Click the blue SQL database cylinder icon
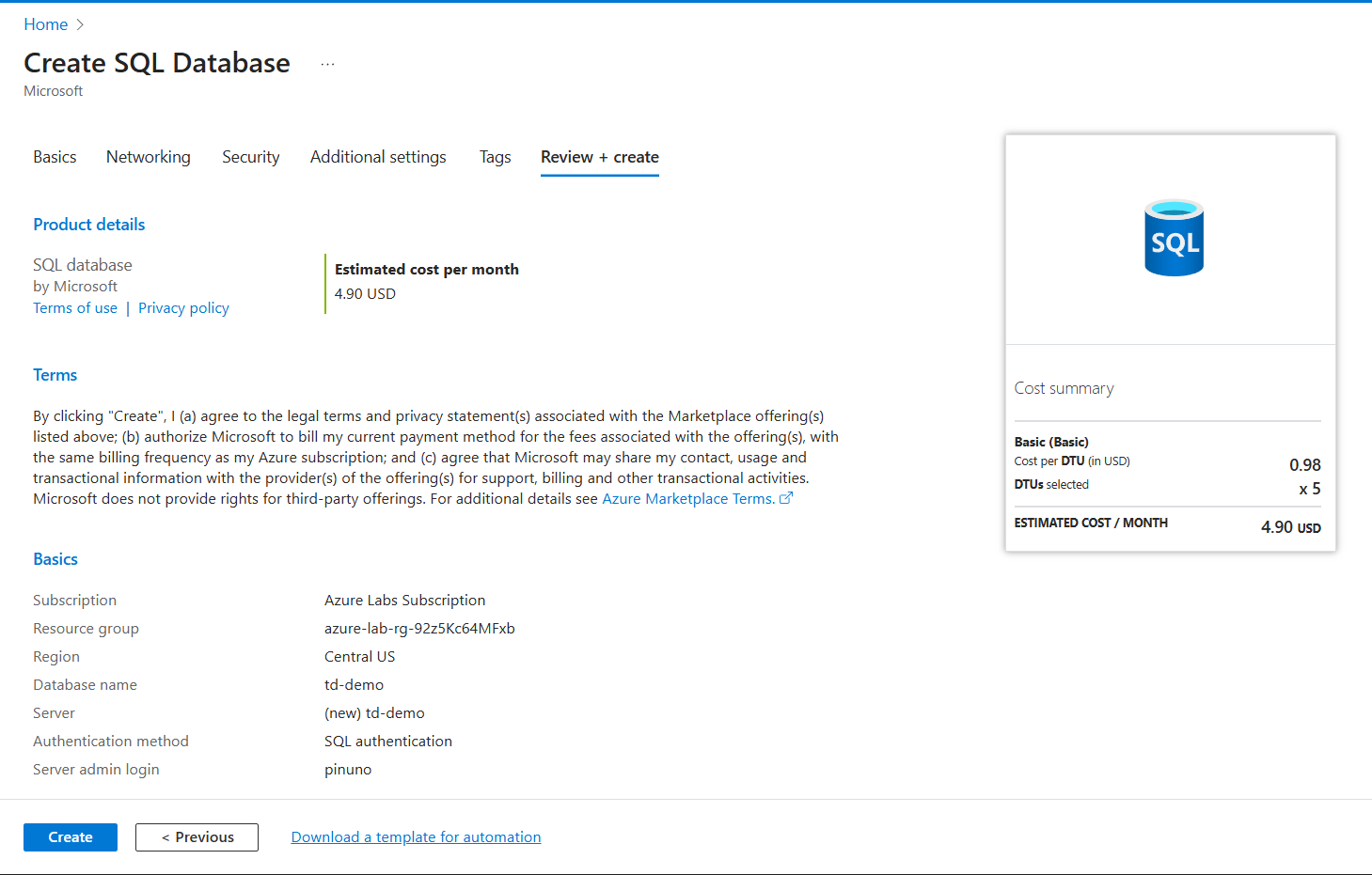The width and height of the screenshot is (1372, 875). pos(1174,238)
